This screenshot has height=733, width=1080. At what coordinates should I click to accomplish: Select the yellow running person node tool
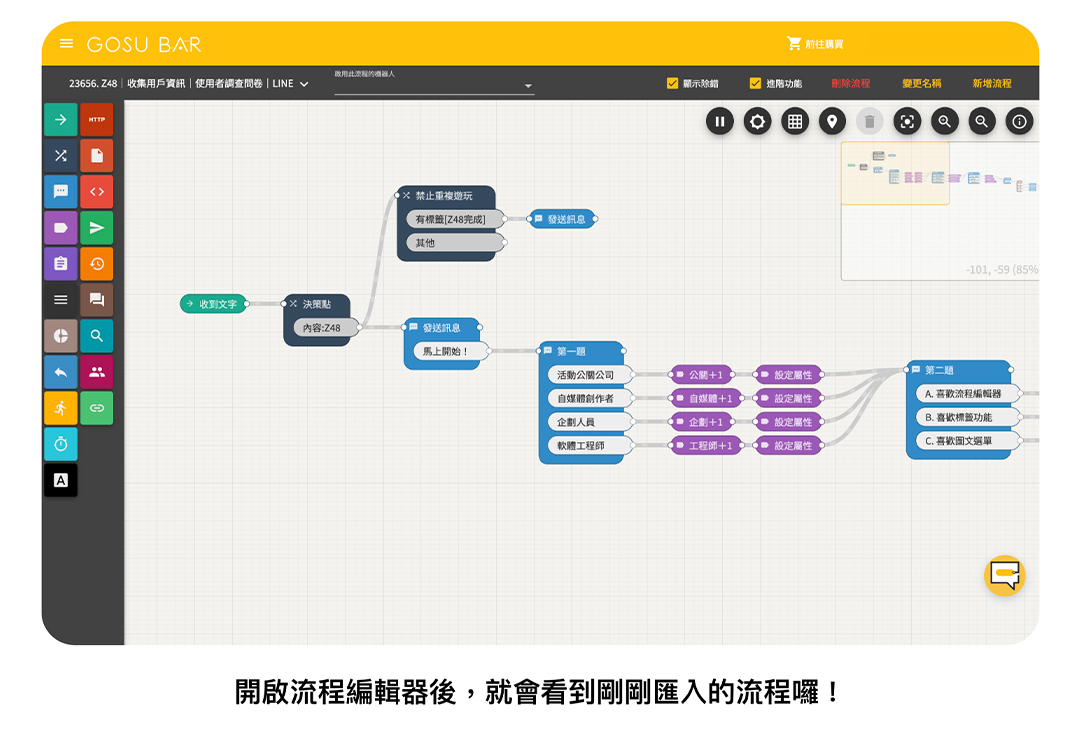[61, 408]
